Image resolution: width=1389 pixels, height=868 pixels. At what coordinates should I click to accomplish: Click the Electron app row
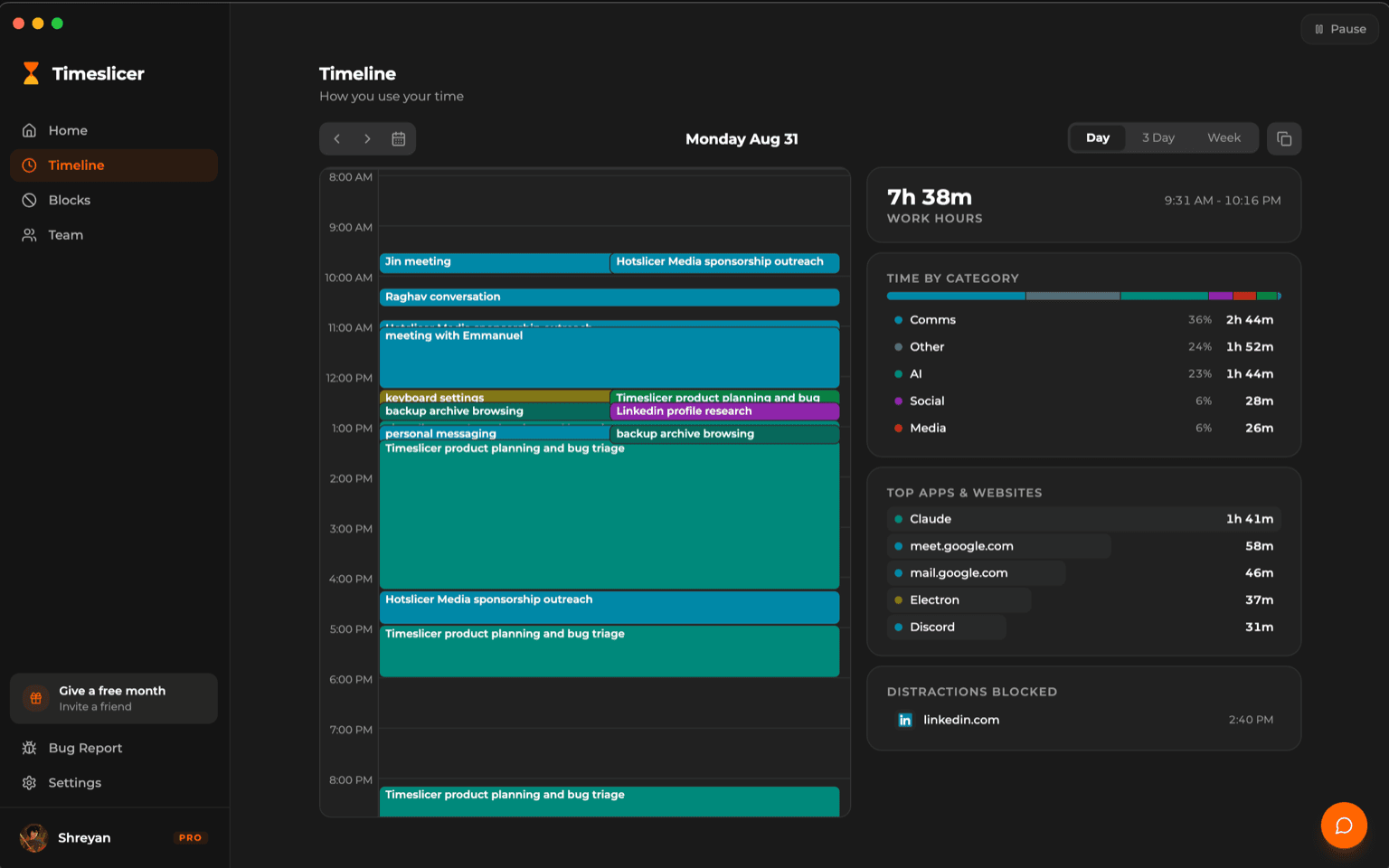1083,600
